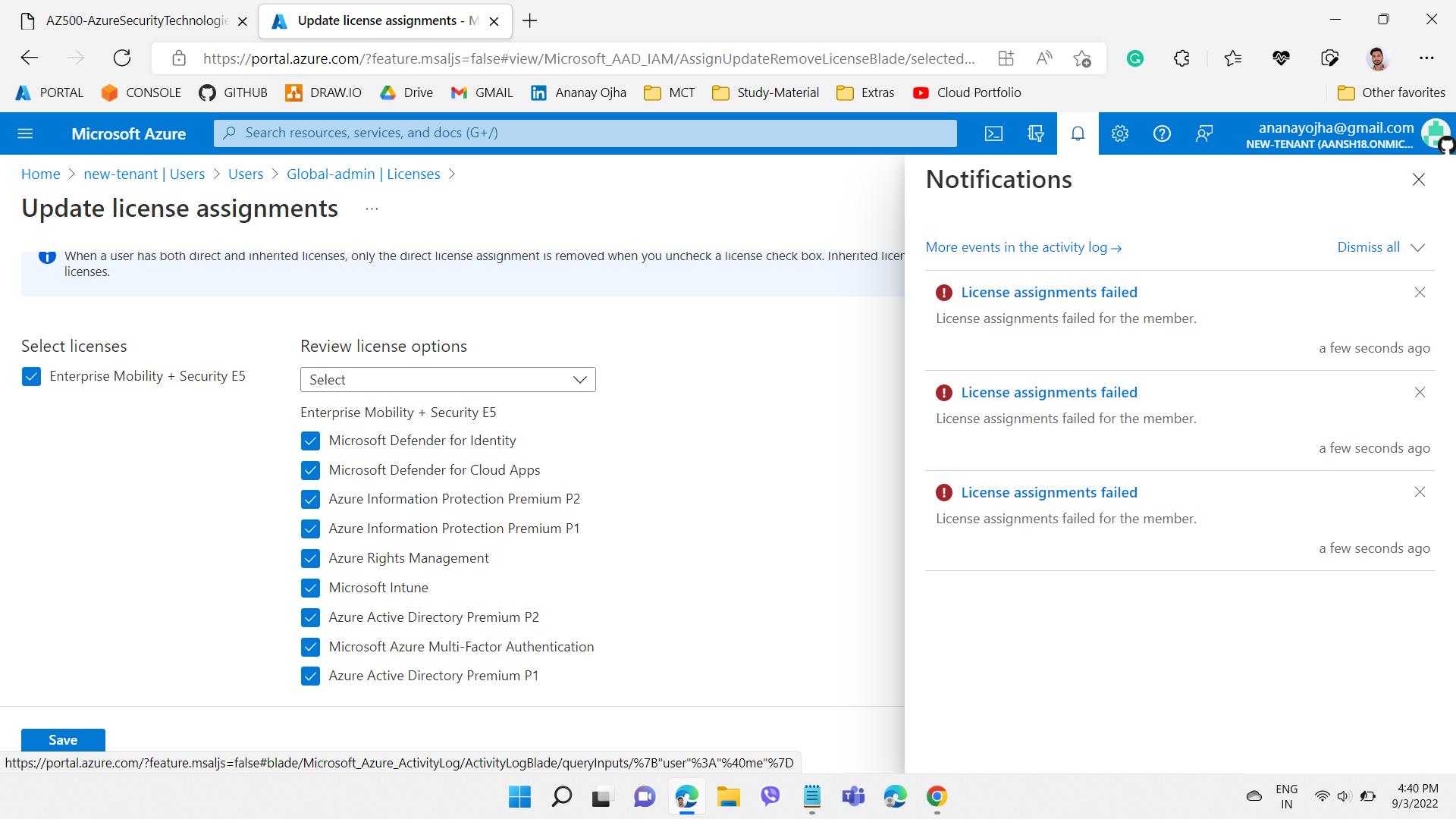Add this page to favorites

(1082, 58)
